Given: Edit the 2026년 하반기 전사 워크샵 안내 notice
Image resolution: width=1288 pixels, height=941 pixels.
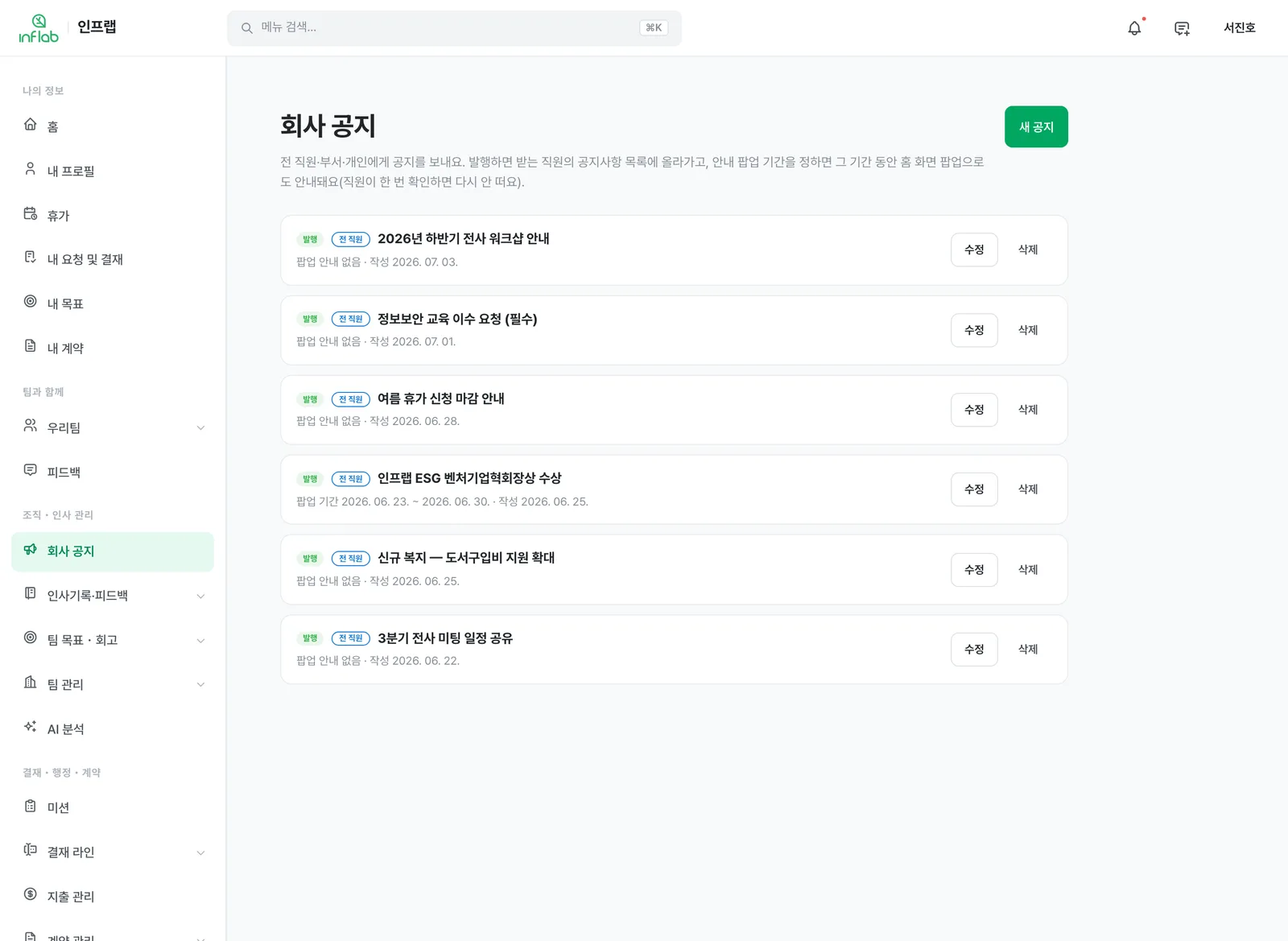Looking at the screenshot, I should (974, 250).
